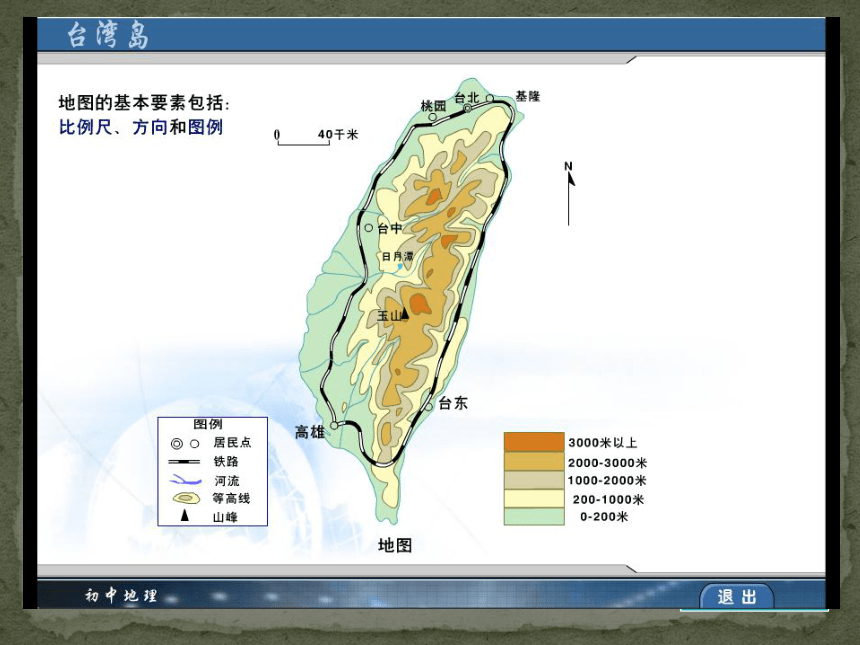Screen dimensions: 860x645
Task: Click the 3000米以上 color swatch
Action: pos(534,442)
